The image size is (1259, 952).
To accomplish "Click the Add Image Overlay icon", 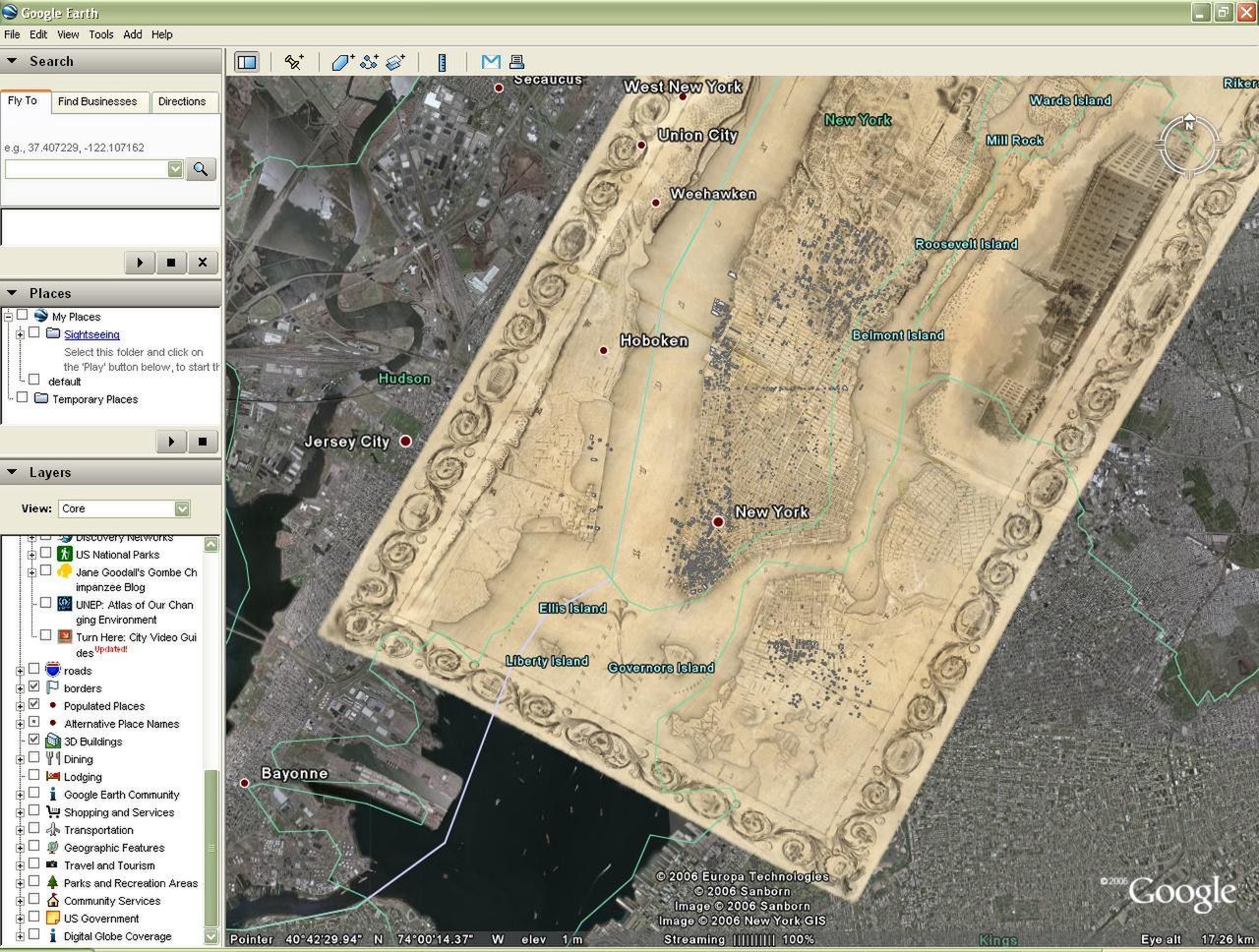I will click(395, 62).
